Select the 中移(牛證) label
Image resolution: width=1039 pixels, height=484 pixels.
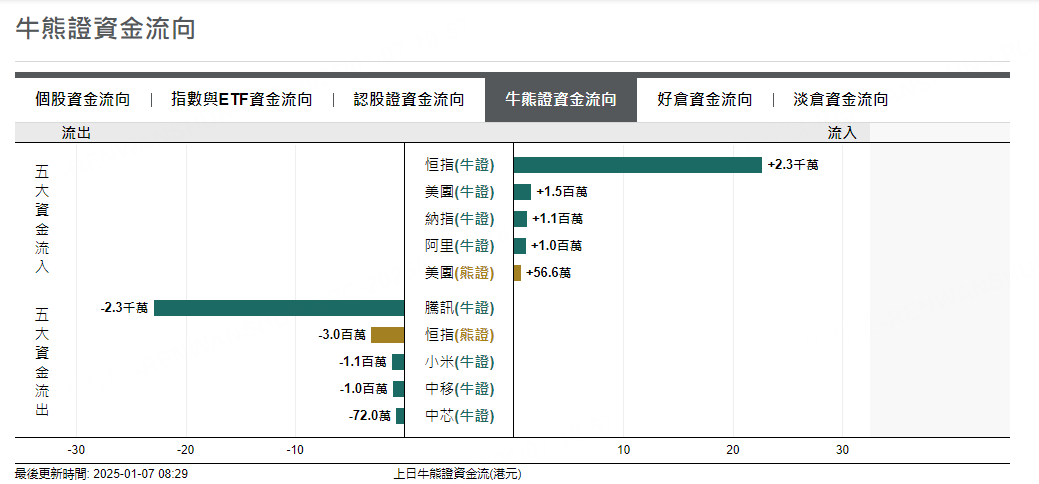(x=459, y=389)
